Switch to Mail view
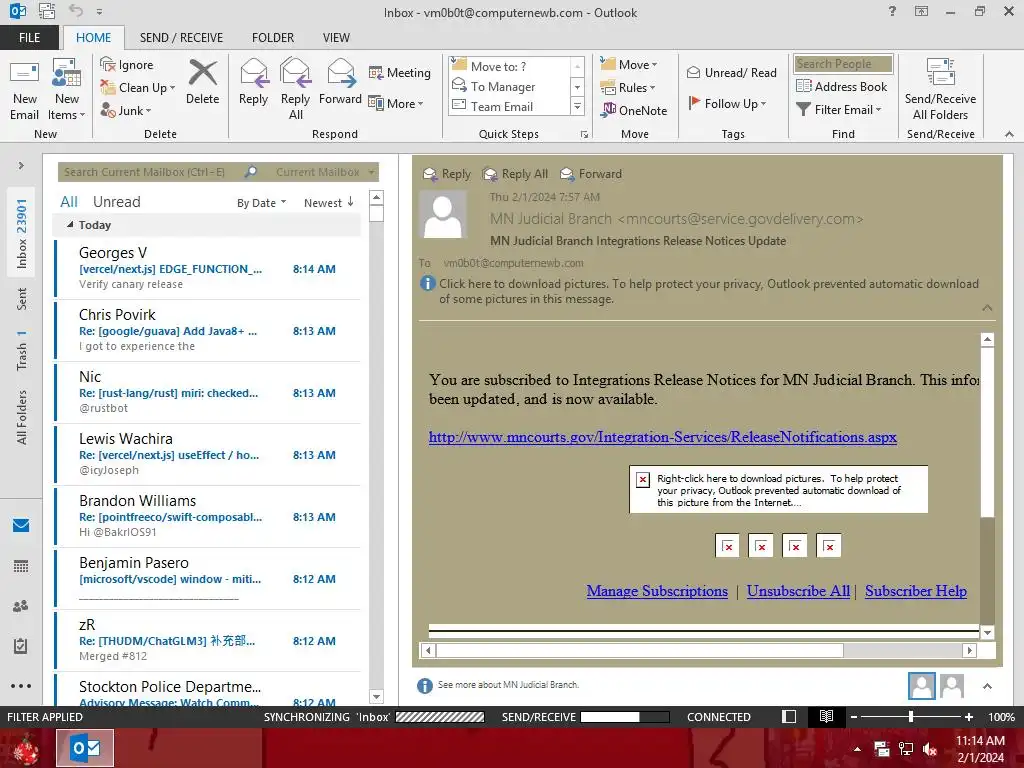 pyautogui.click(x=21, y=526)
